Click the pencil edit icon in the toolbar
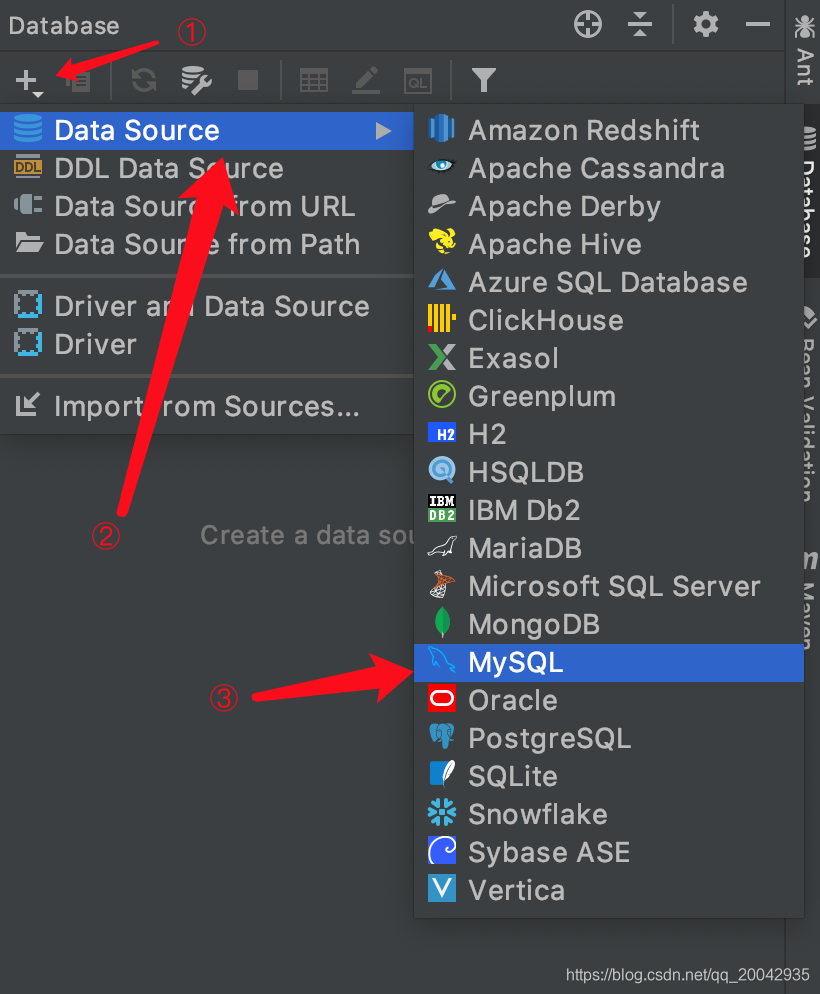 click(367, 80)
